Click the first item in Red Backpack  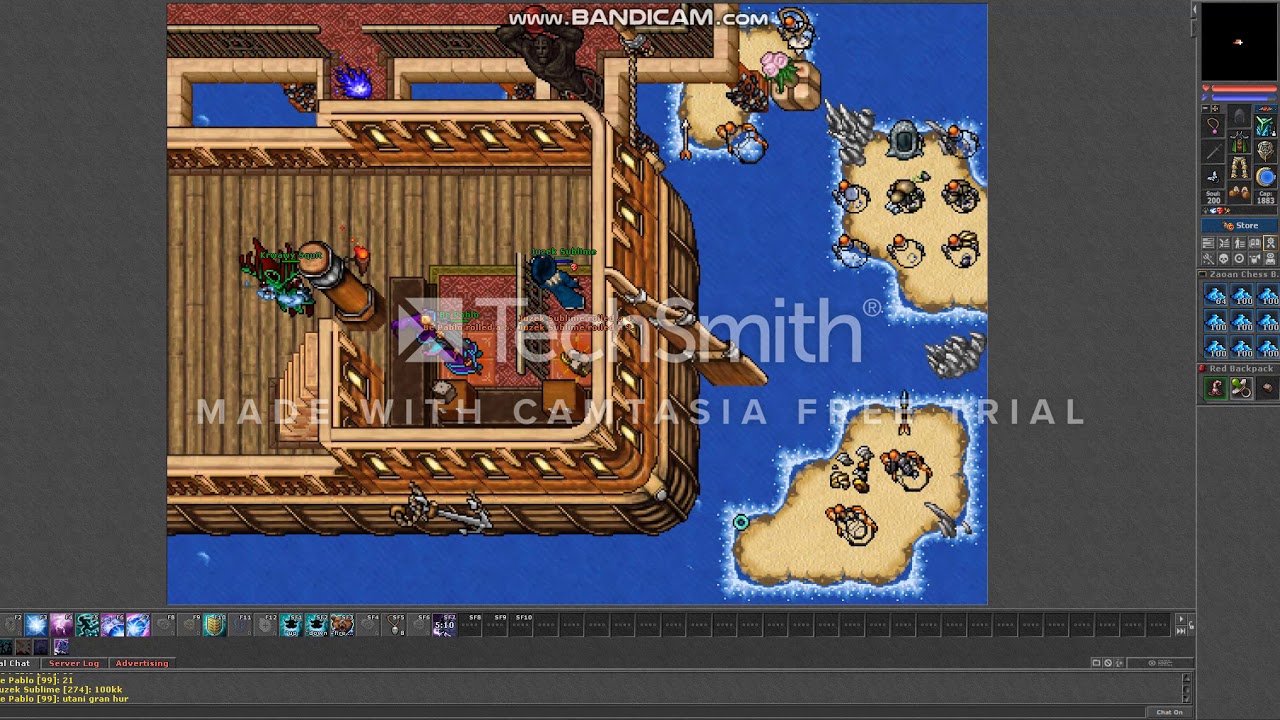[x=1215, y=389]
